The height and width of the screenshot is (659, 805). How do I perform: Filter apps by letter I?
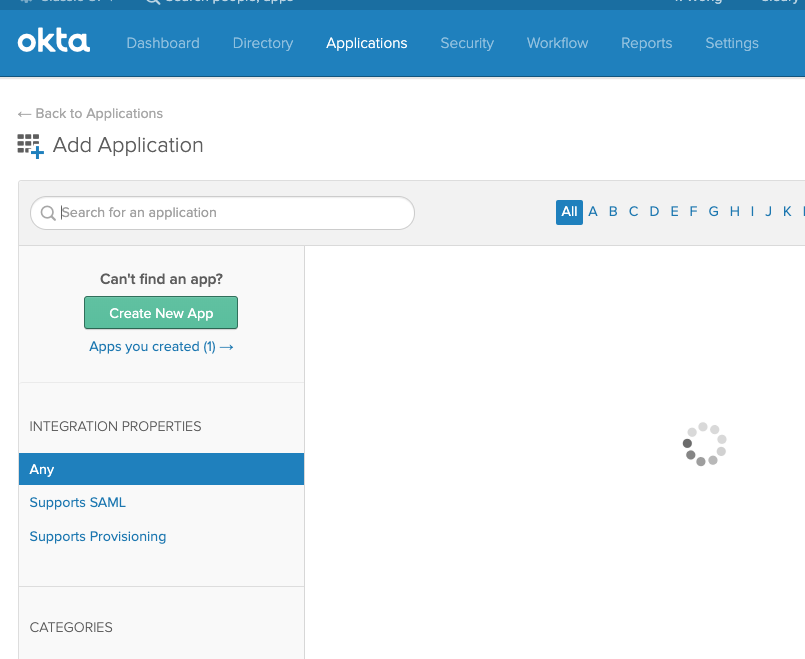point(752,211)
